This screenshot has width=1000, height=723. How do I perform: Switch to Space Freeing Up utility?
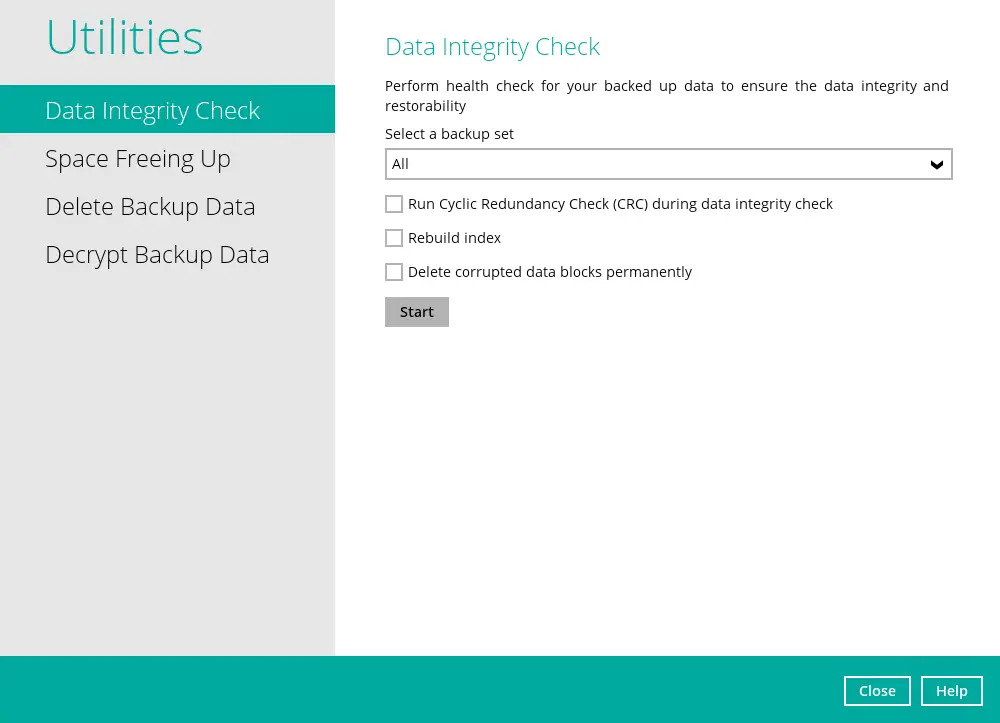[138, 159]
